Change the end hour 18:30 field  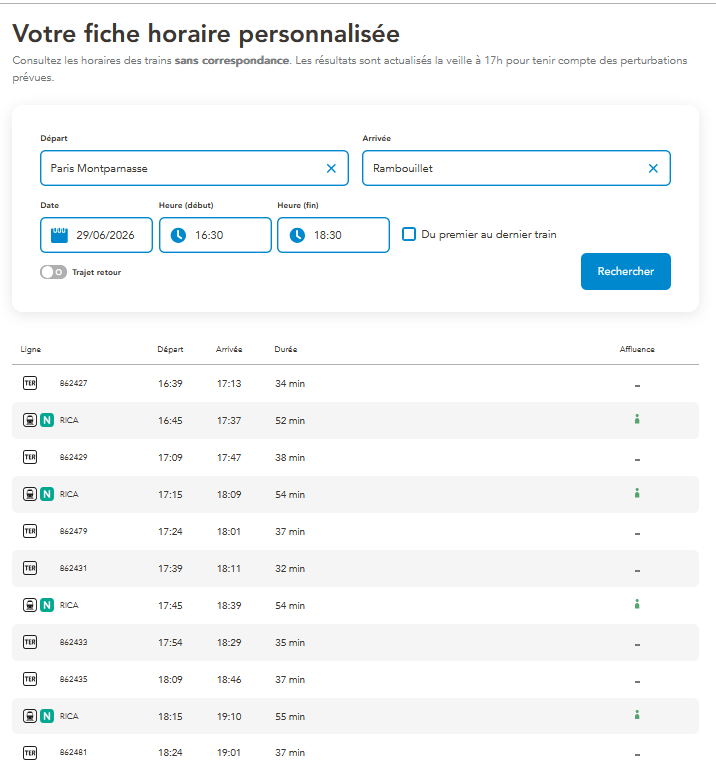[x=334, y=235]
